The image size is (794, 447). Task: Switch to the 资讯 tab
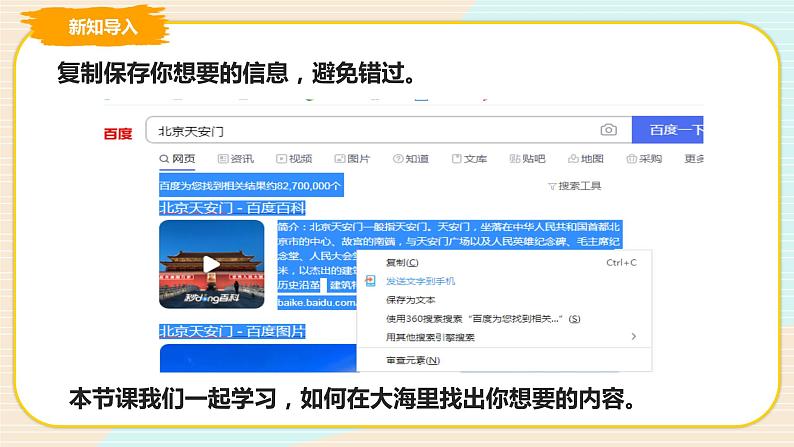pos(235,158)
